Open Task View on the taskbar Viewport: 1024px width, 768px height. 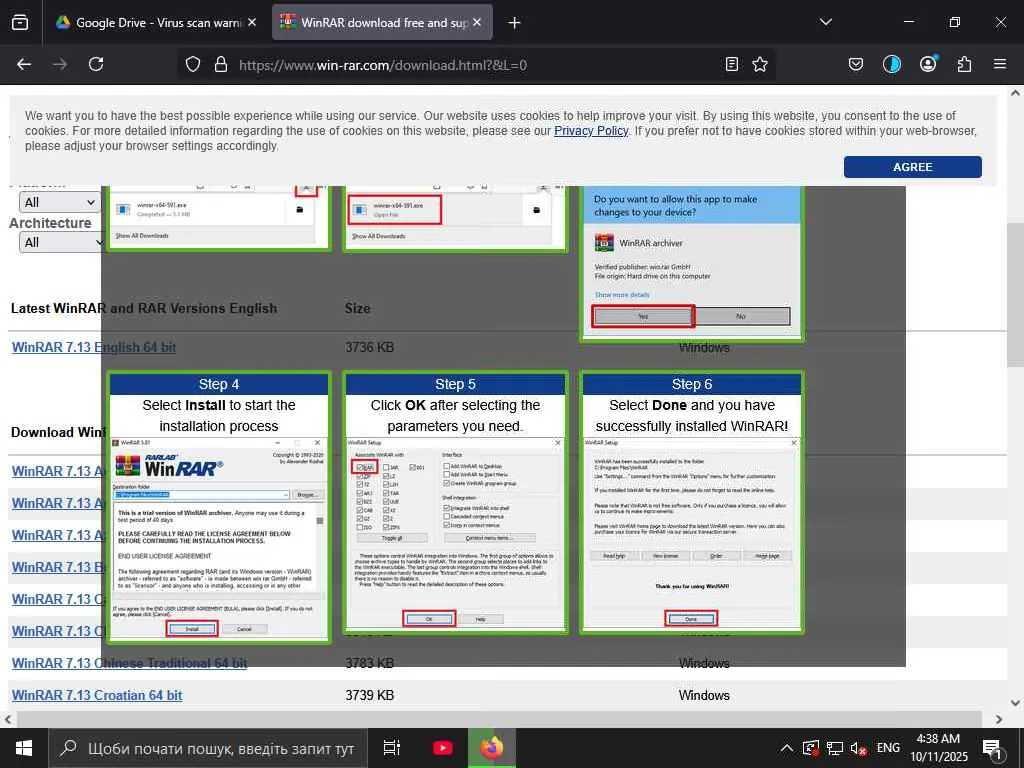tap(392, 748)
